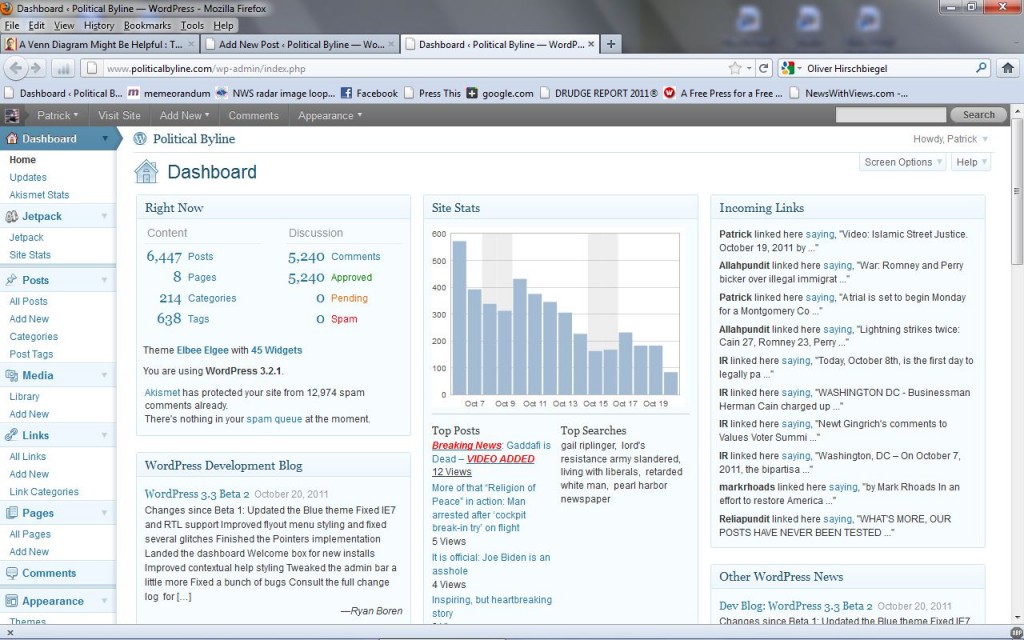The height and width of the screenshot is (640, 1024).
Task: Open the DRUDGE REPORT 2011 bookmark
Action: 599,93
